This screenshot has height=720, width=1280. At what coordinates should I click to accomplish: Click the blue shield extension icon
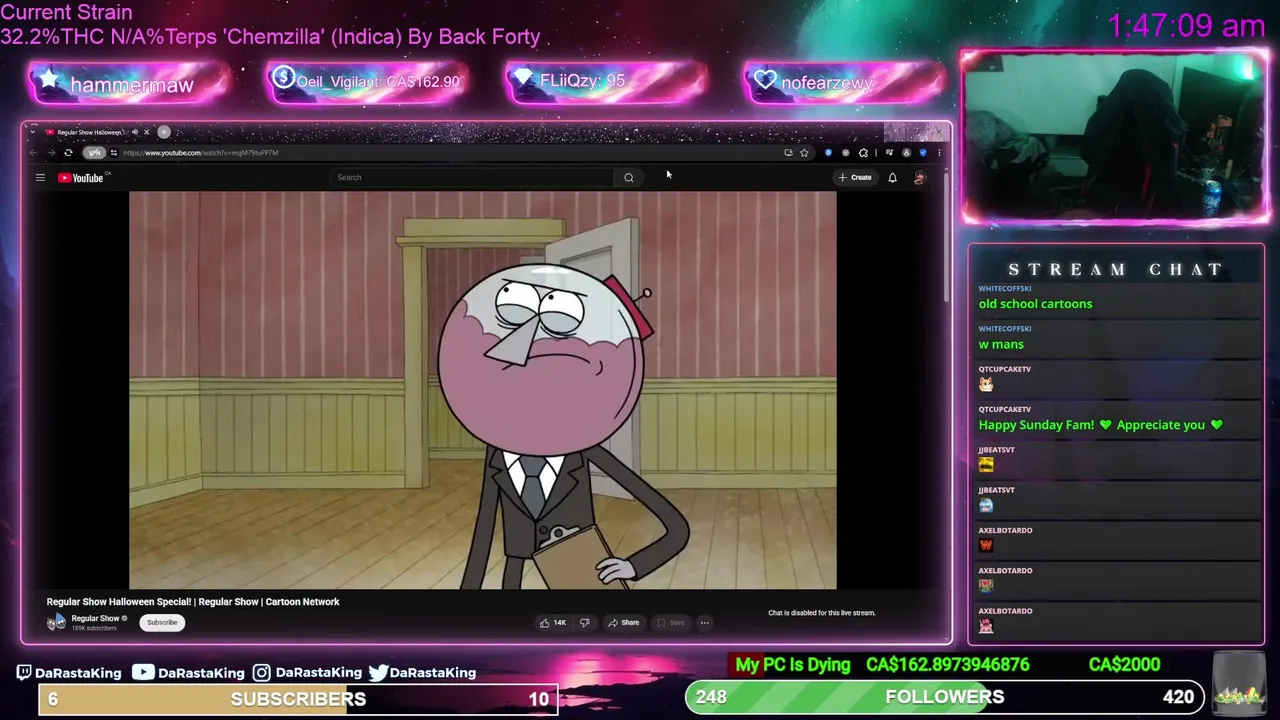923,153
